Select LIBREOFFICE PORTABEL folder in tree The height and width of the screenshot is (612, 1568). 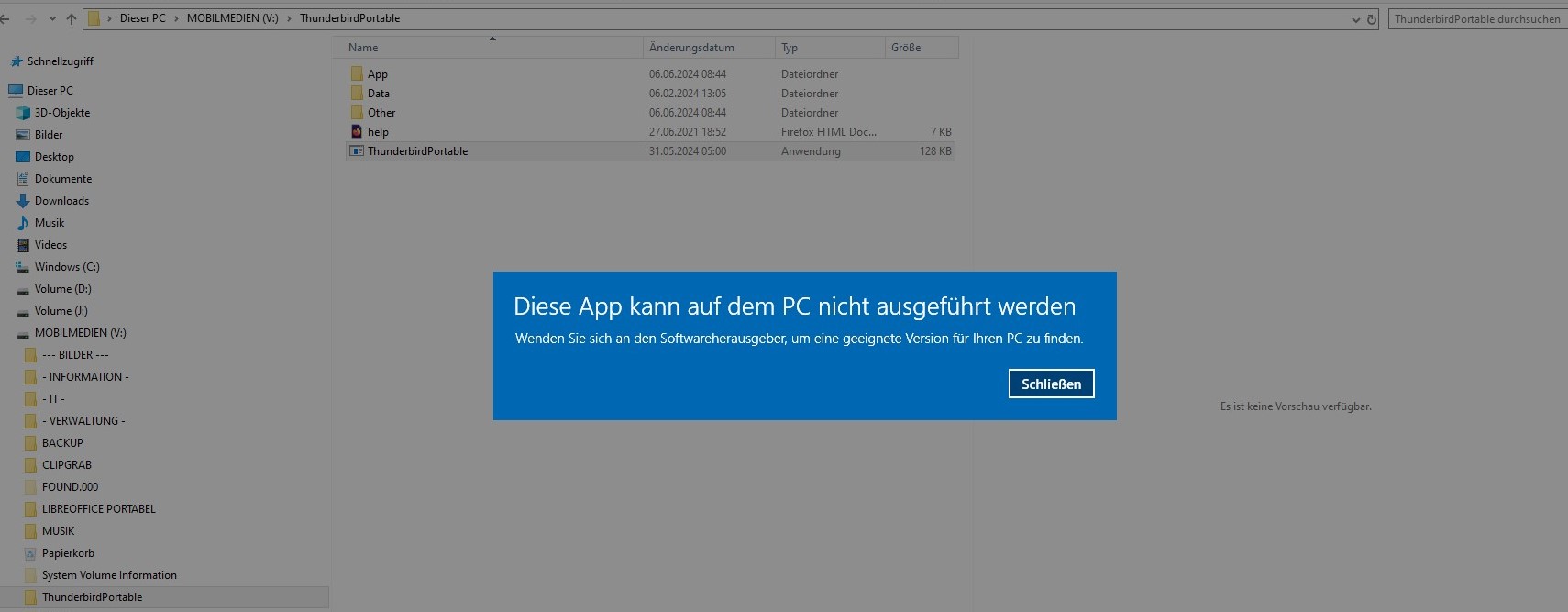tap(99, 509)
